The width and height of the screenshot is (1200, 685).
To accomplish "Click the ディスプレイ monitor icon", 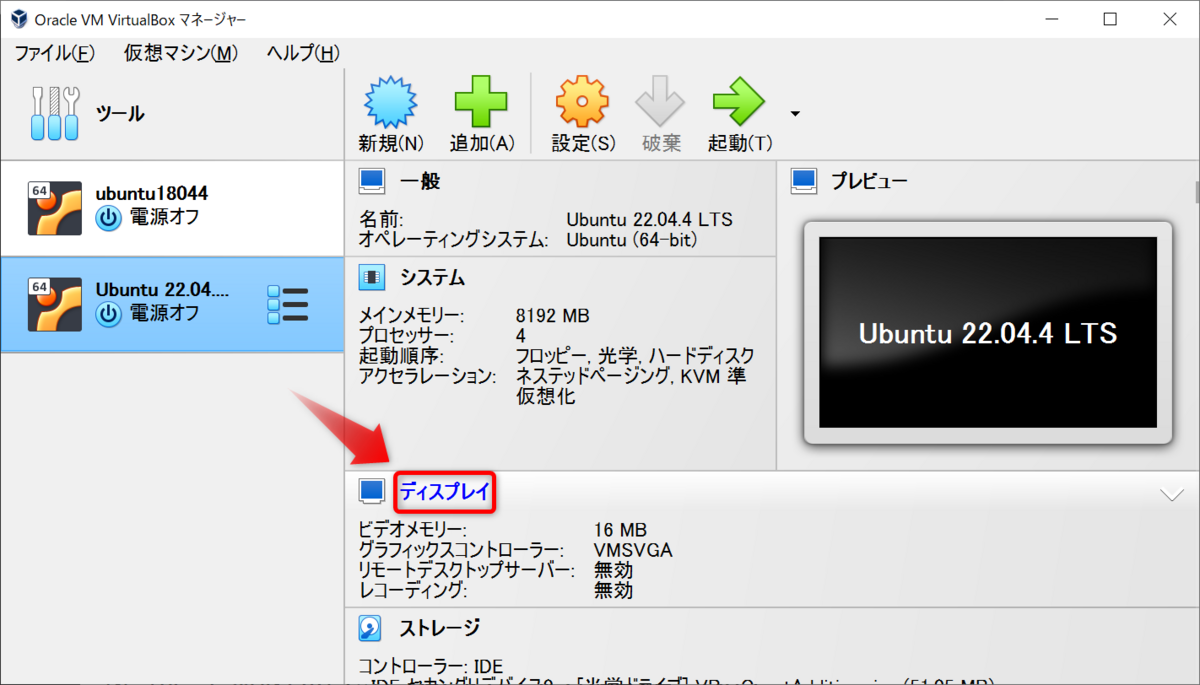I will click(x=372, y=491).
